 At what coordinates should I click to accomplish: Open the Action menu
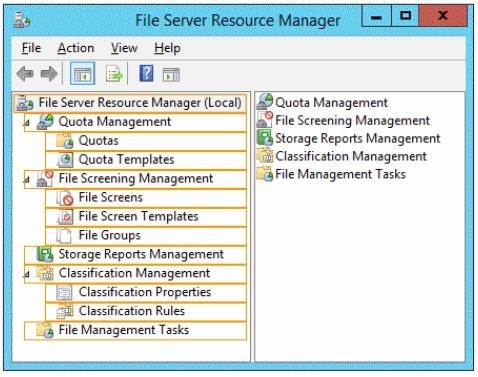click(76, 48)
